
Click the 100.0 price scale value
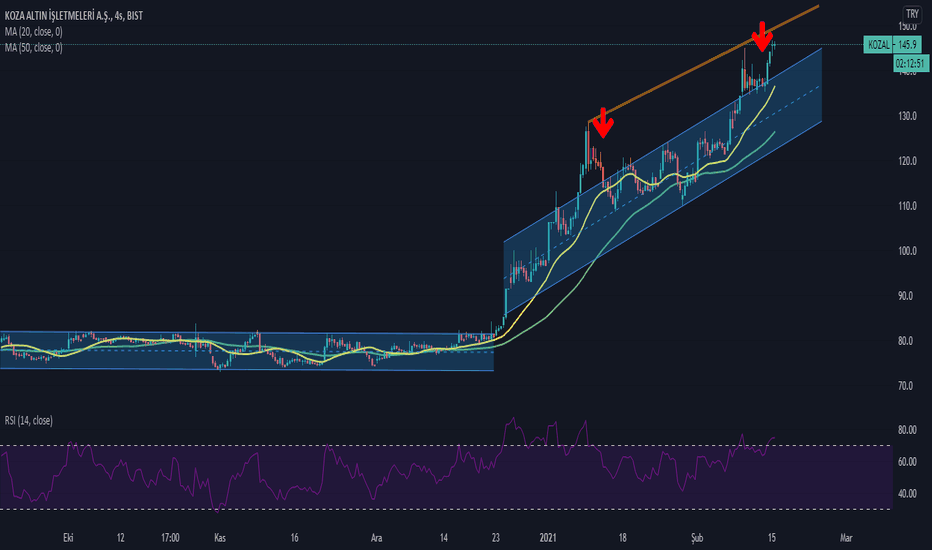coord(907,251)
